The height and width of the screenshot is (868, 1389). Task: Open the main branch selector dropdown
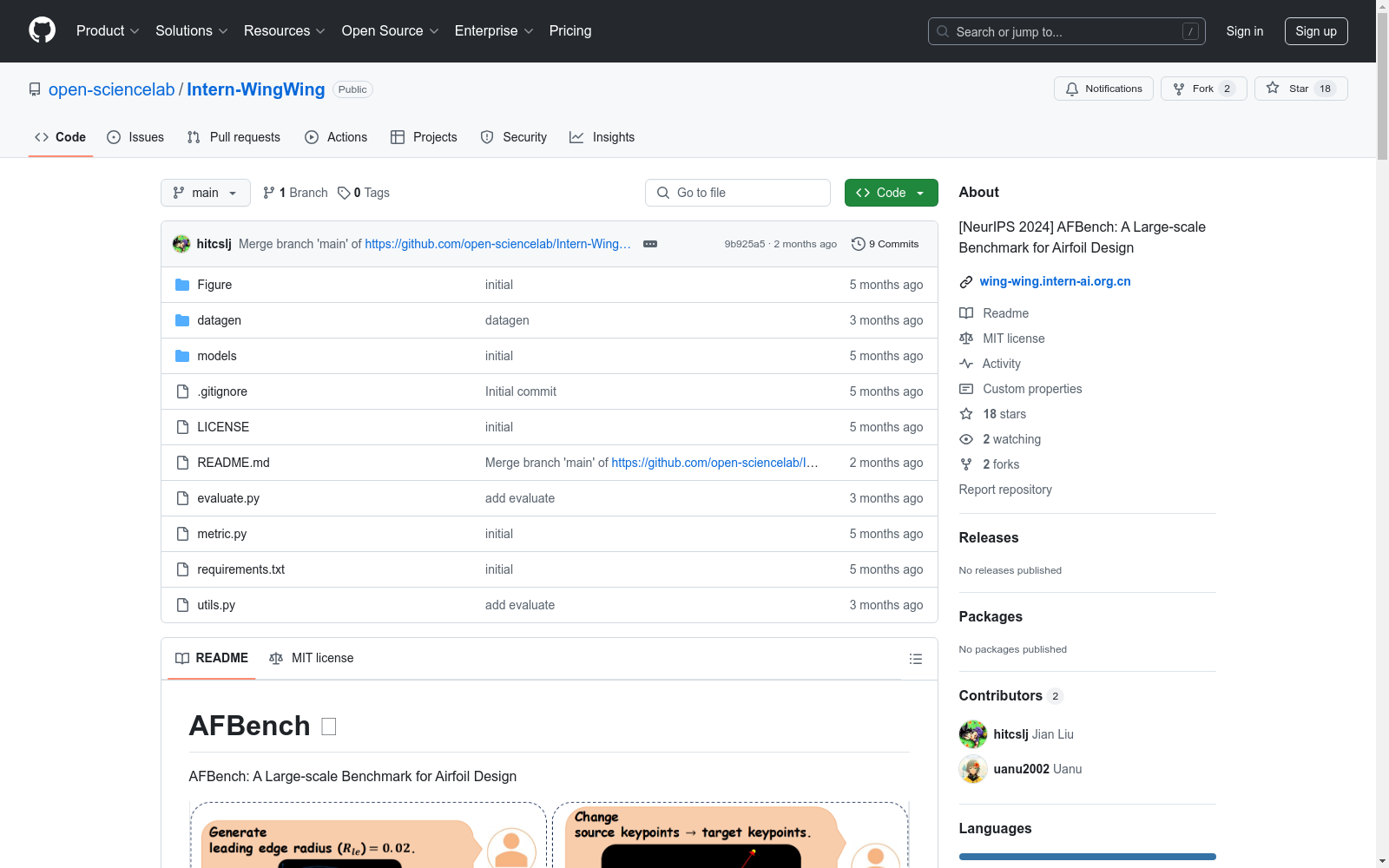point(206,193)
